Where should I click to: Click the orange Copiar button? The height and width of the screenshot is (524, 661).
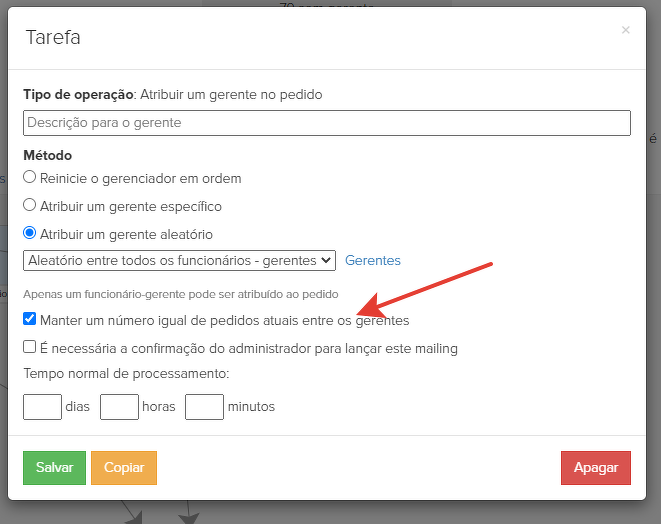point(124,467)
